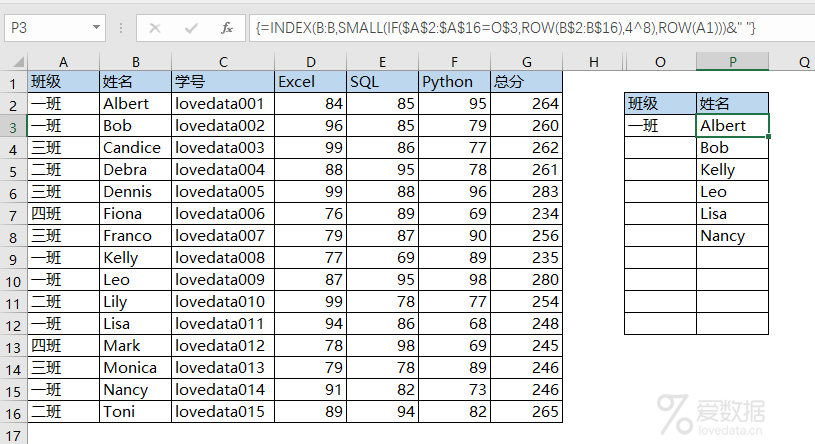Click total score cell 283
The image size is (815, 444).
tap(527, 192)
